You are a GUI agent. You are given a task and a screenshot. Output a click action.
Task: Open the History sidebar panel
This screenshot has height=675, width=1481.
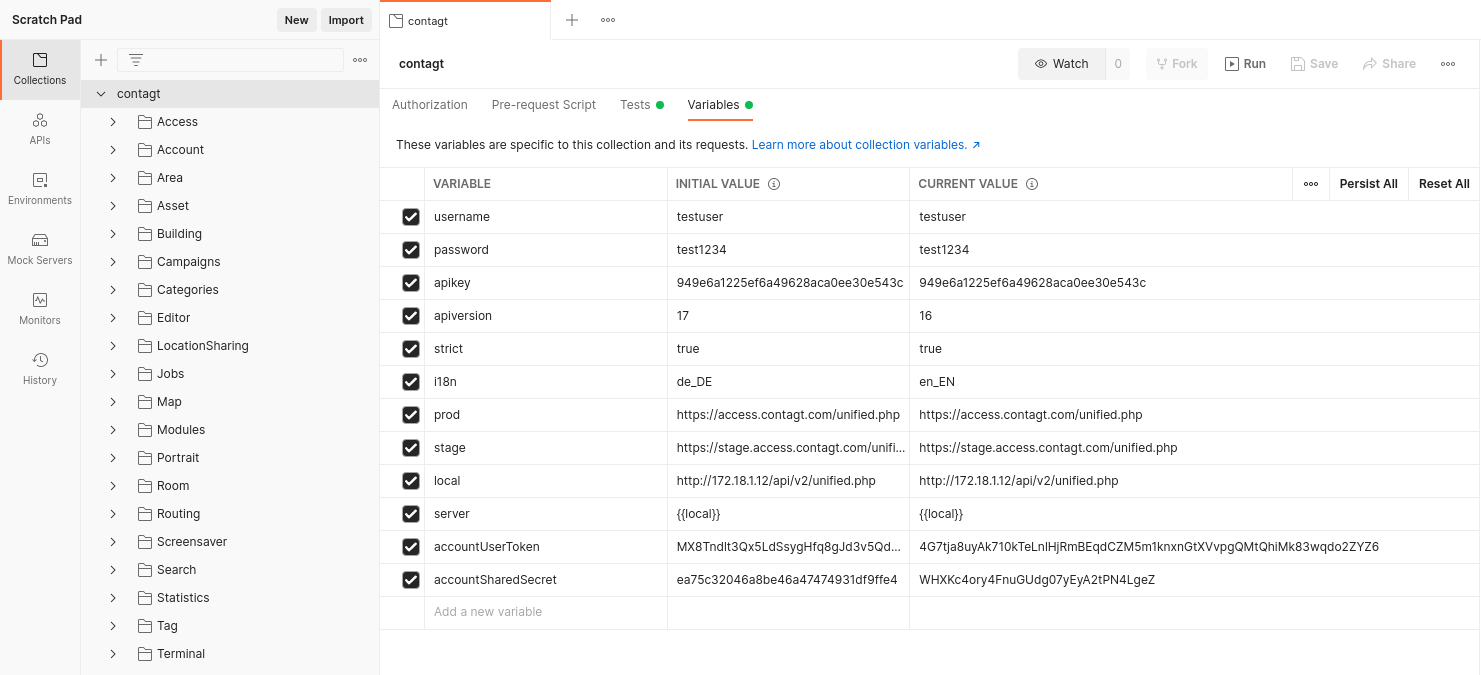pyautogui.click(x=40, y=370)
